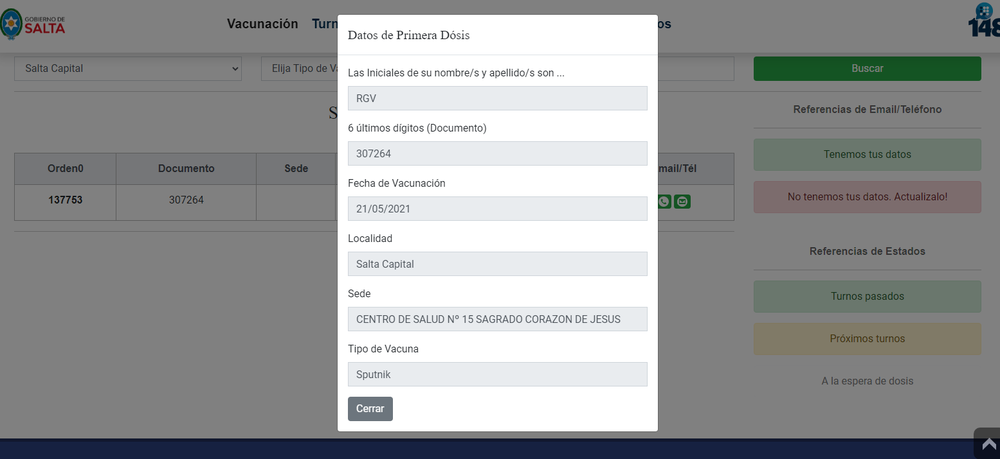Open the Salta Capital locality dropdown
The height and width of the screenshot is (459, 1000).
128,68
